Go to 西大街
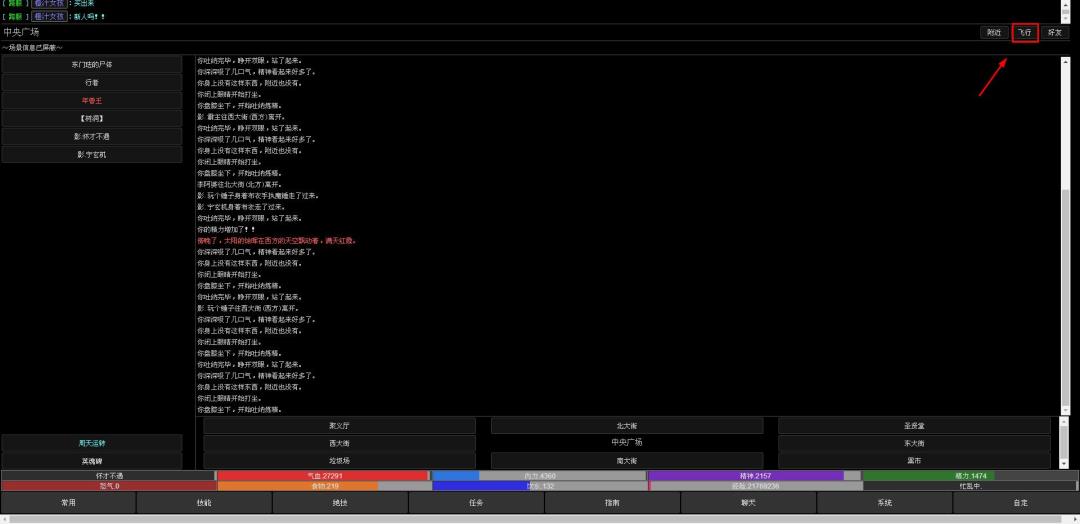The height and width of the screenshot is (524, 1080). pos(340,443)
